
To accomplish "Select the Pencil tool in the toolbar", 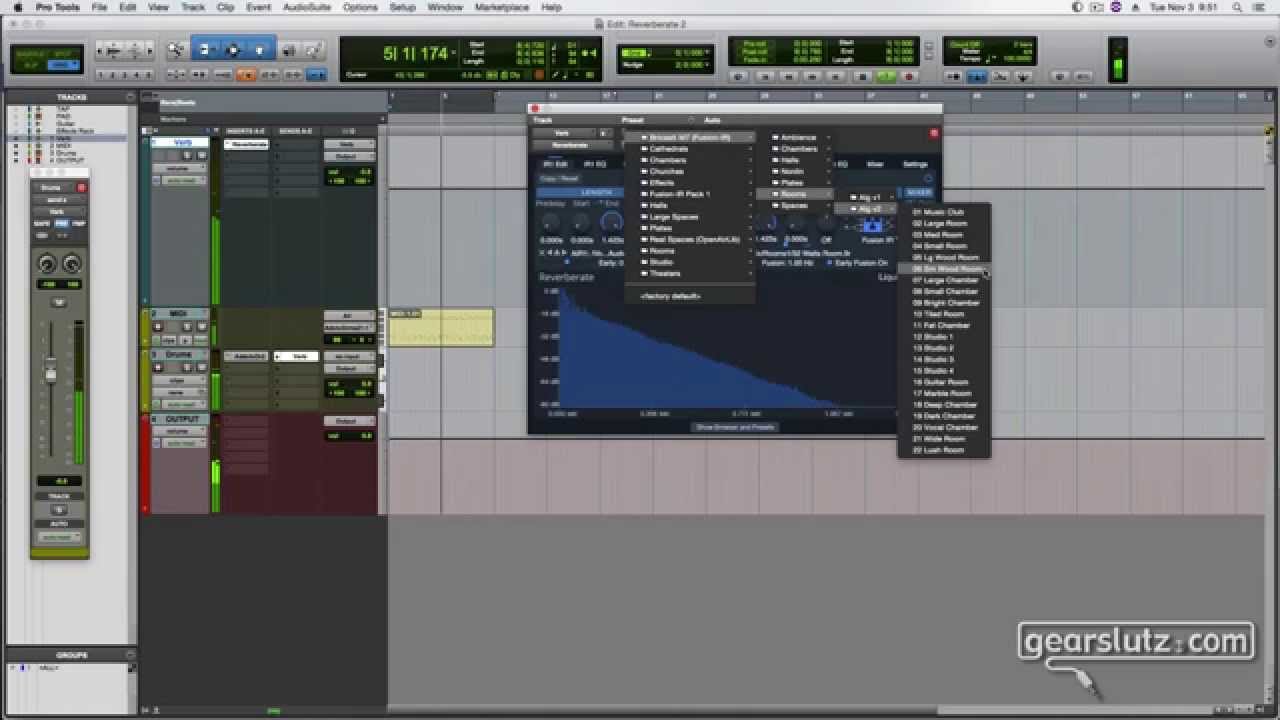I will (314, 49).
